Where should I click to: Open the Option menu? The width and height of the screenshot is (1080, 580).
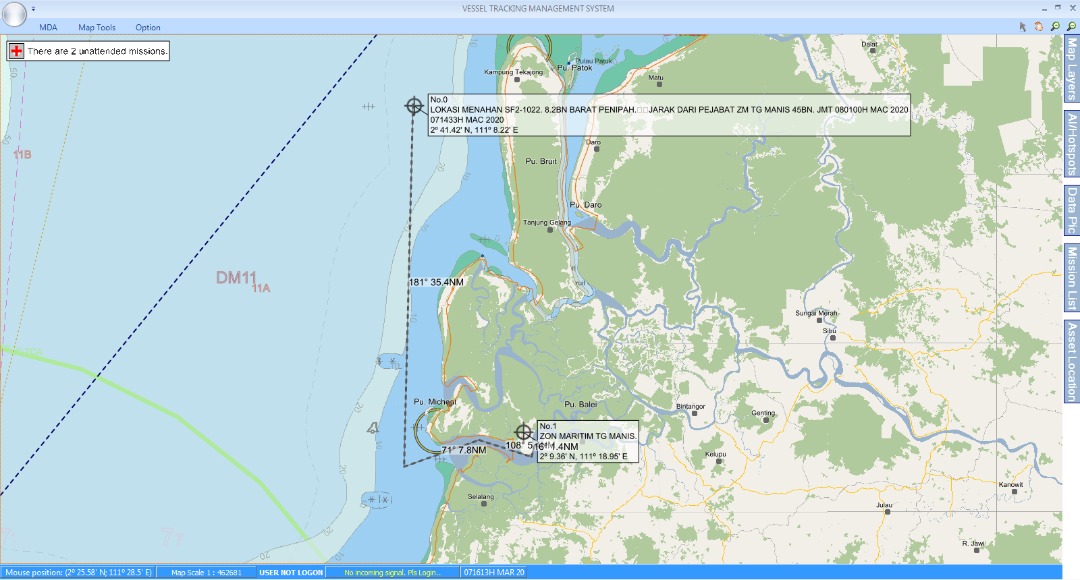(x=148, y=28)
